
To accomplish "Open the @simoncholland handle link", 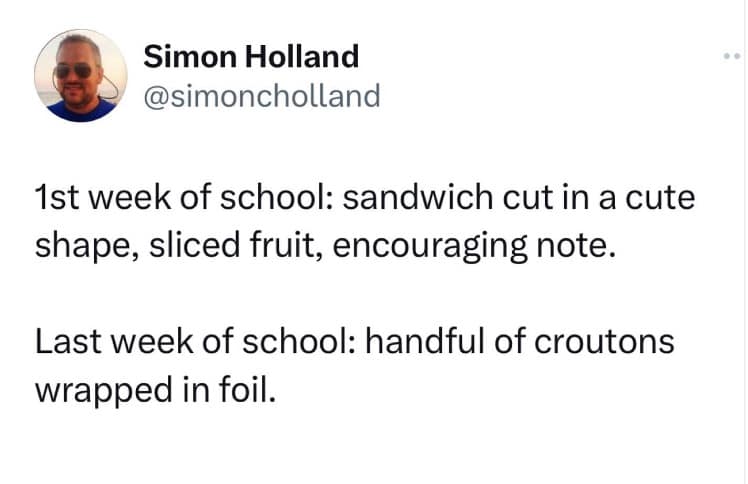I will [262, 96].
